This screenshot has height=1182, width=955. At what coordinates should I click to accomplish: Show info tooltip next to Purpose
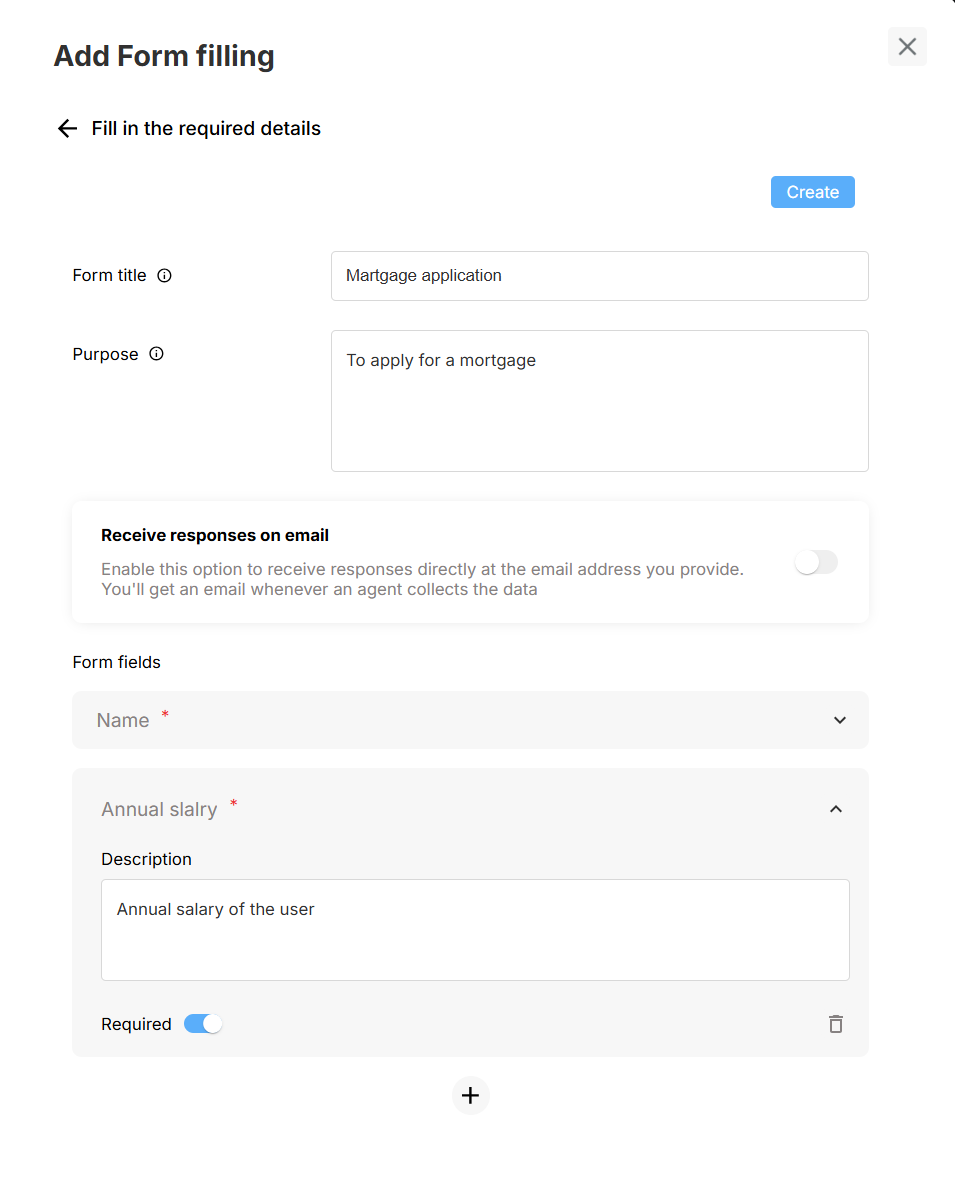(156, 354)
